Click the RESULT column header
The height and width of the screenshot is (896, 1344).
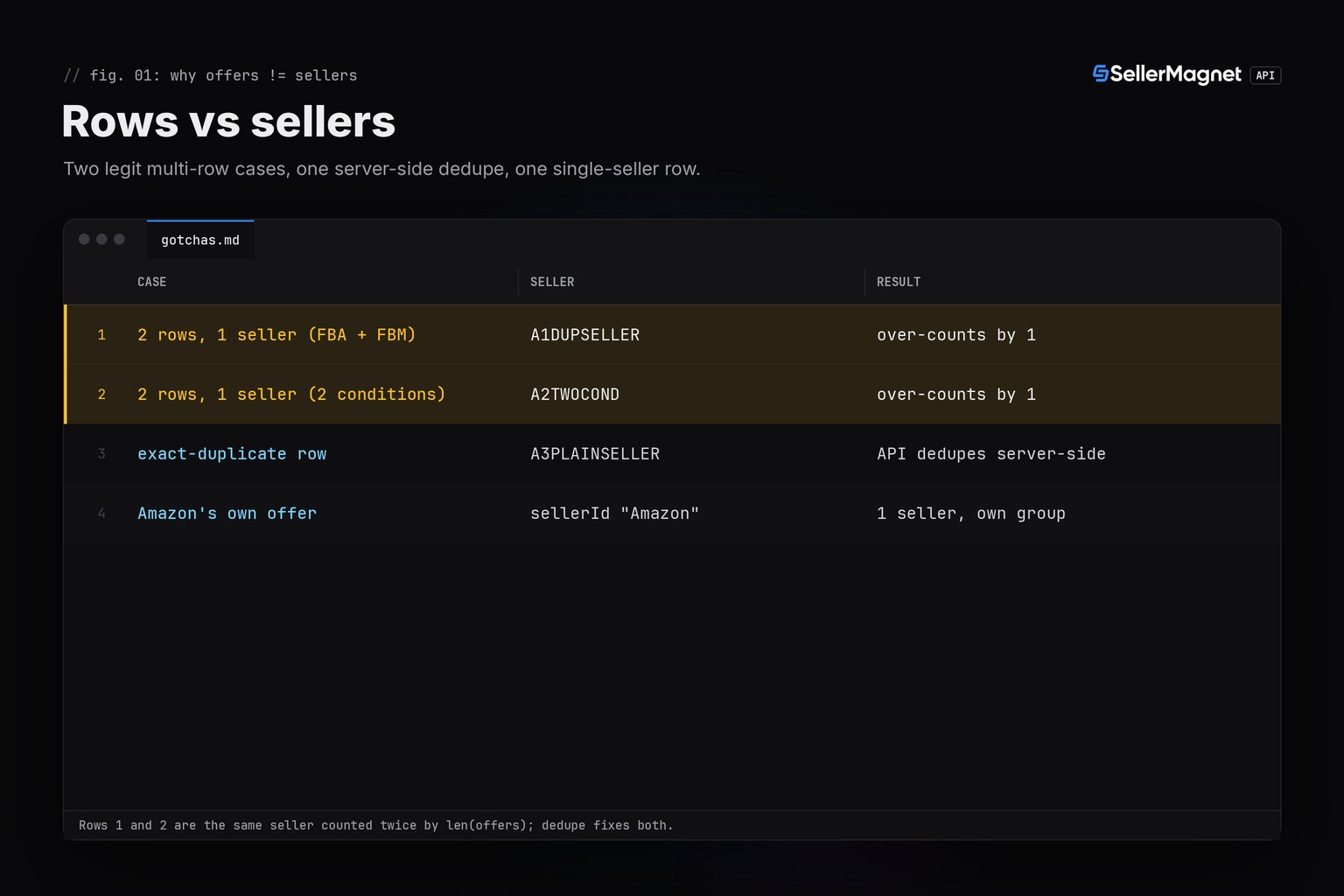click(x=899, y=282)
